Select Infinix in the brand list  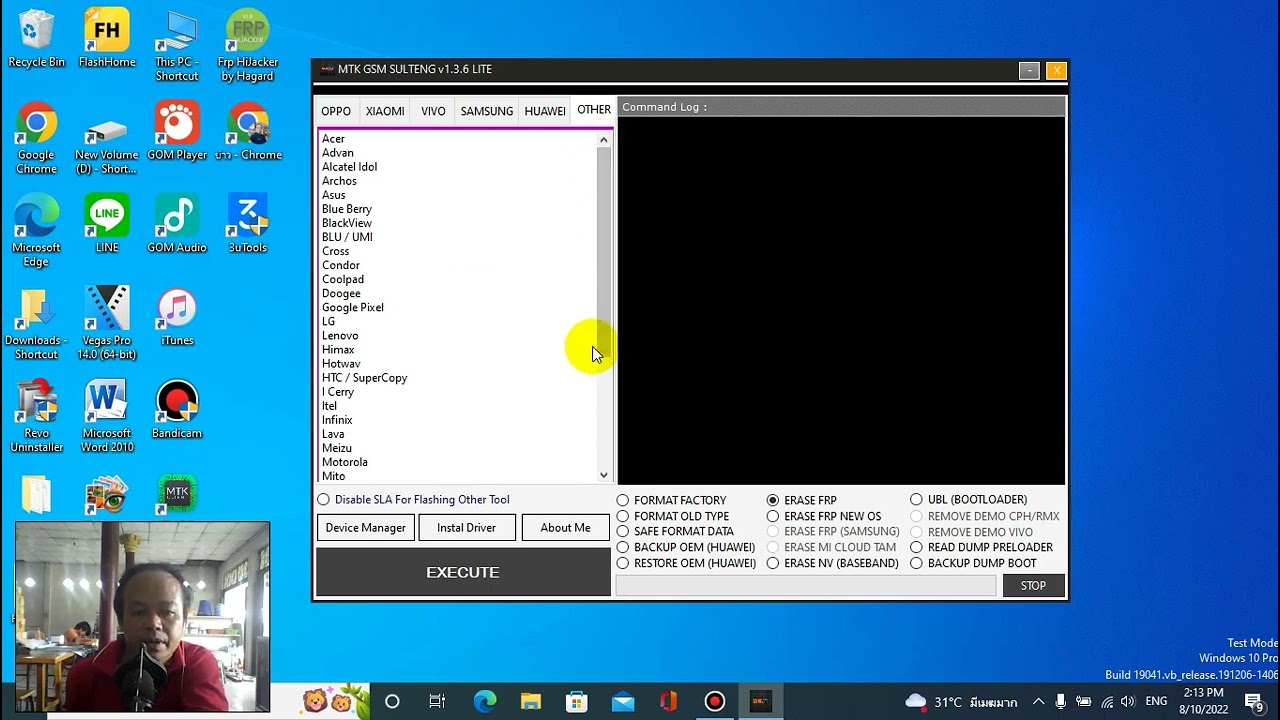[337, 420]
